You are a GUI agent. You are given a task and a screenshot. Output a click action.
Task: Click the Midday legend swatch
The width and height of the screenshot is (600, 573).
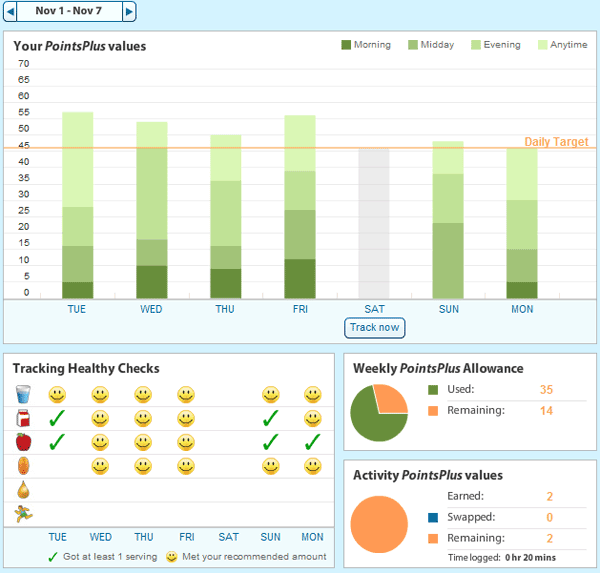click(413, 45)
